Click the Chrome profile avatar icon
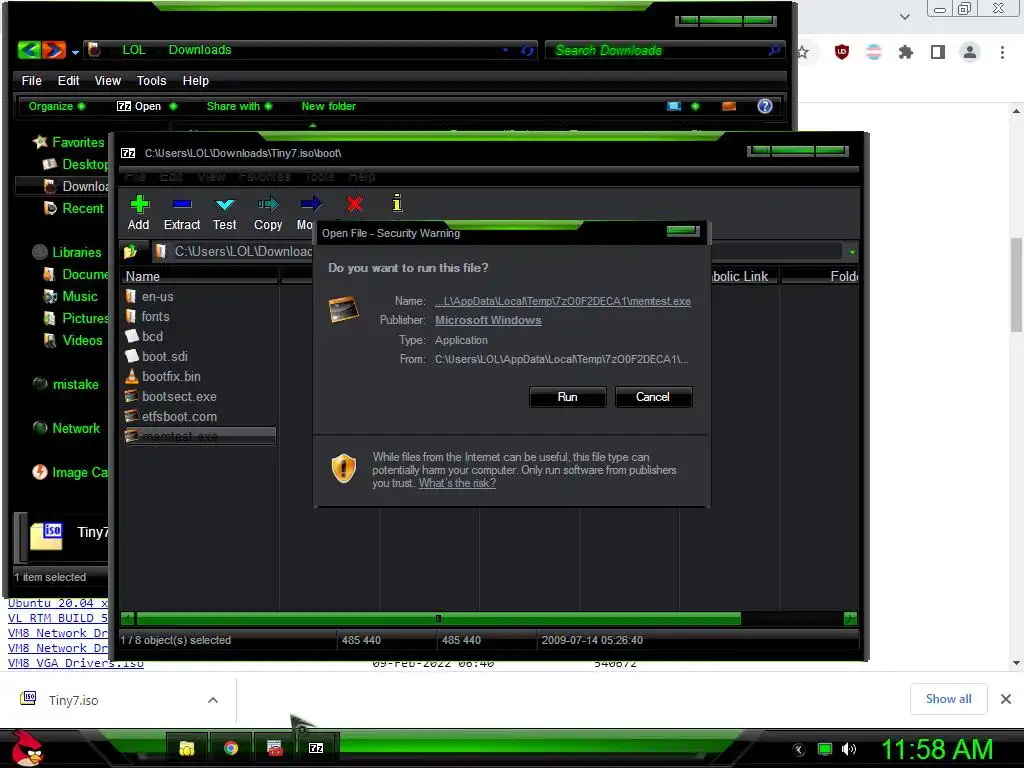The width and height of the screenshot is (1024, 768). pos(970,52)
